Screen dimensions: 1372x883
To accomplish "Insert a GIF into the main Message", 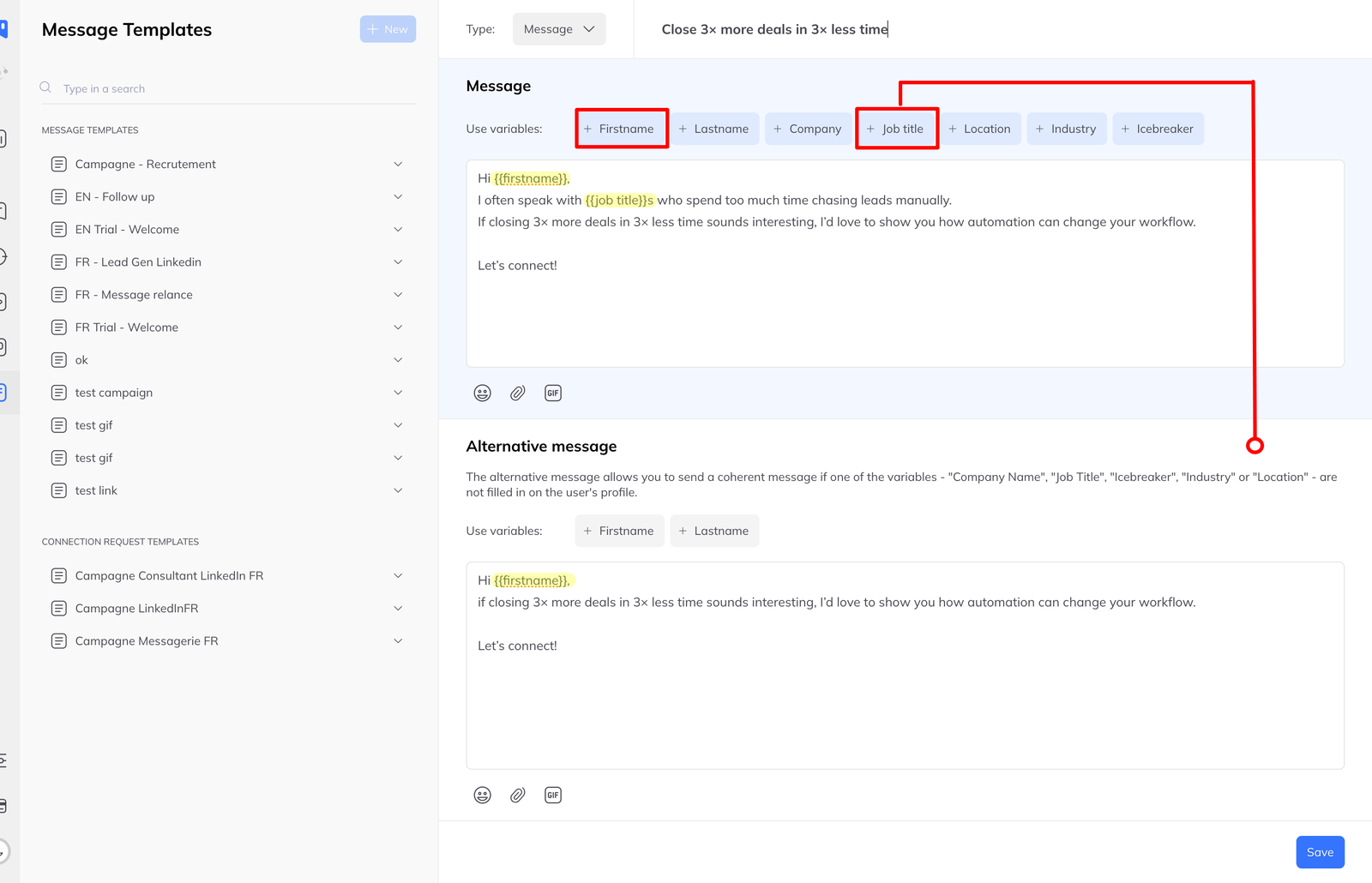I will click(553, 393).
